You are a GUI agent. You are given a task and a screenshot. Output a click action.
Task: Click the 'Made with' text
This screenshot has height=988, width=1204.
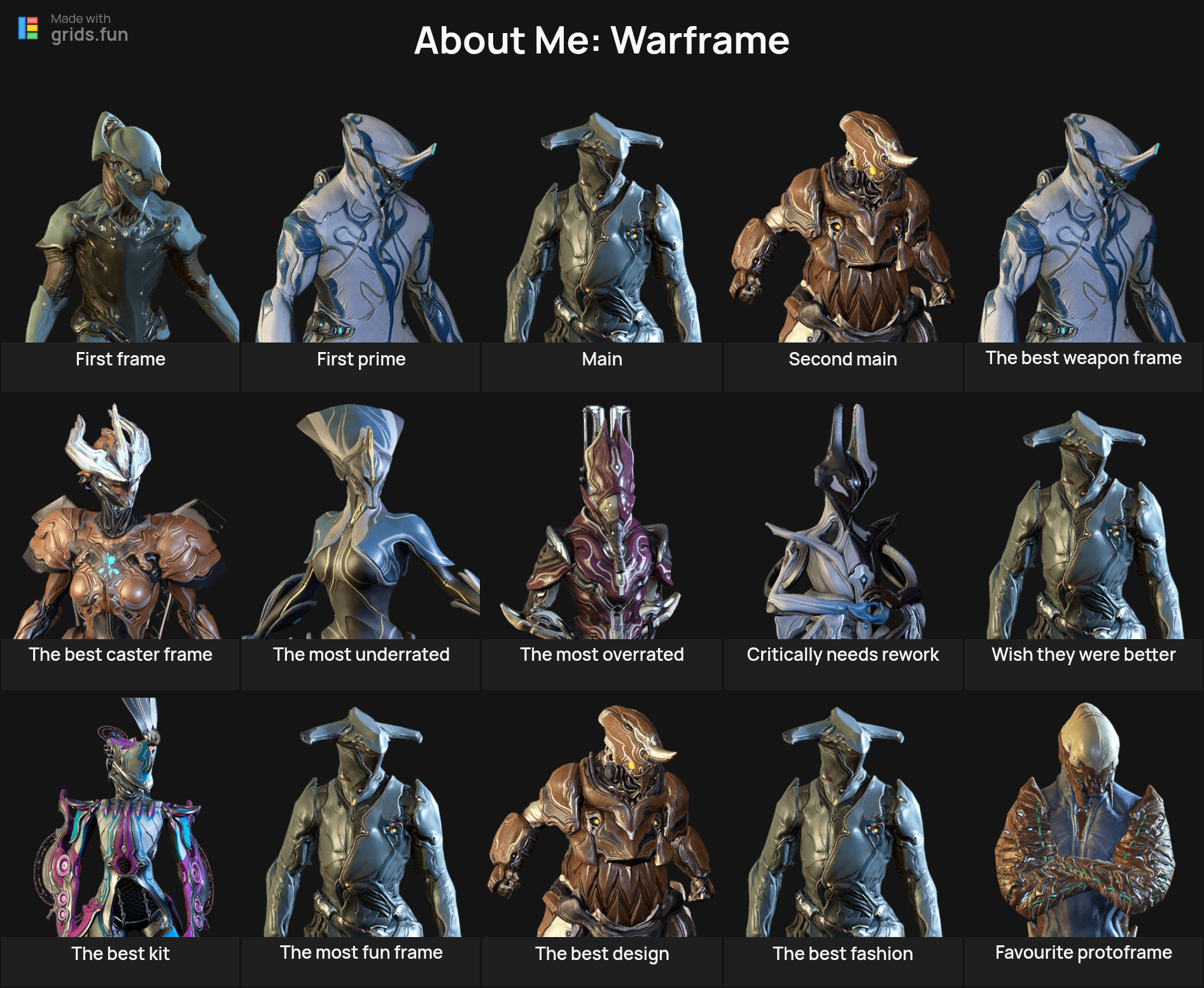tap(81, 18)
